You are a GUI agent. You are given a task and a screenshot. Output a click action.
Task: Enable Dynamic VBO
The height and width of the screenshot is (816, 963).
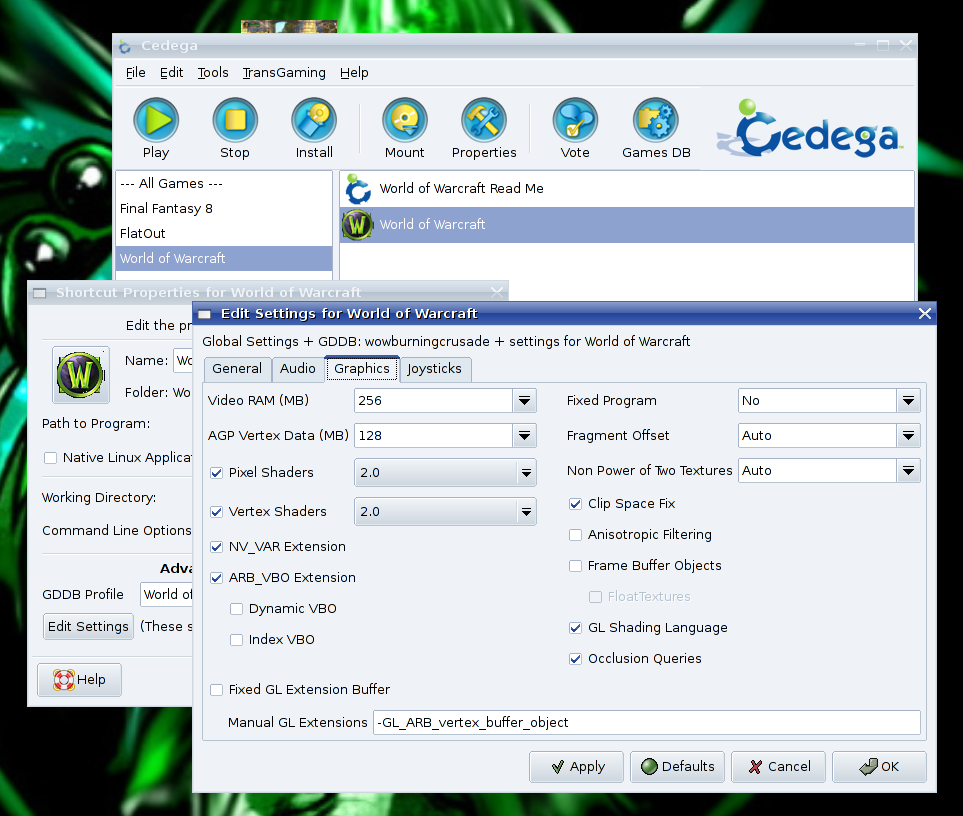click(x=236, y=608)
